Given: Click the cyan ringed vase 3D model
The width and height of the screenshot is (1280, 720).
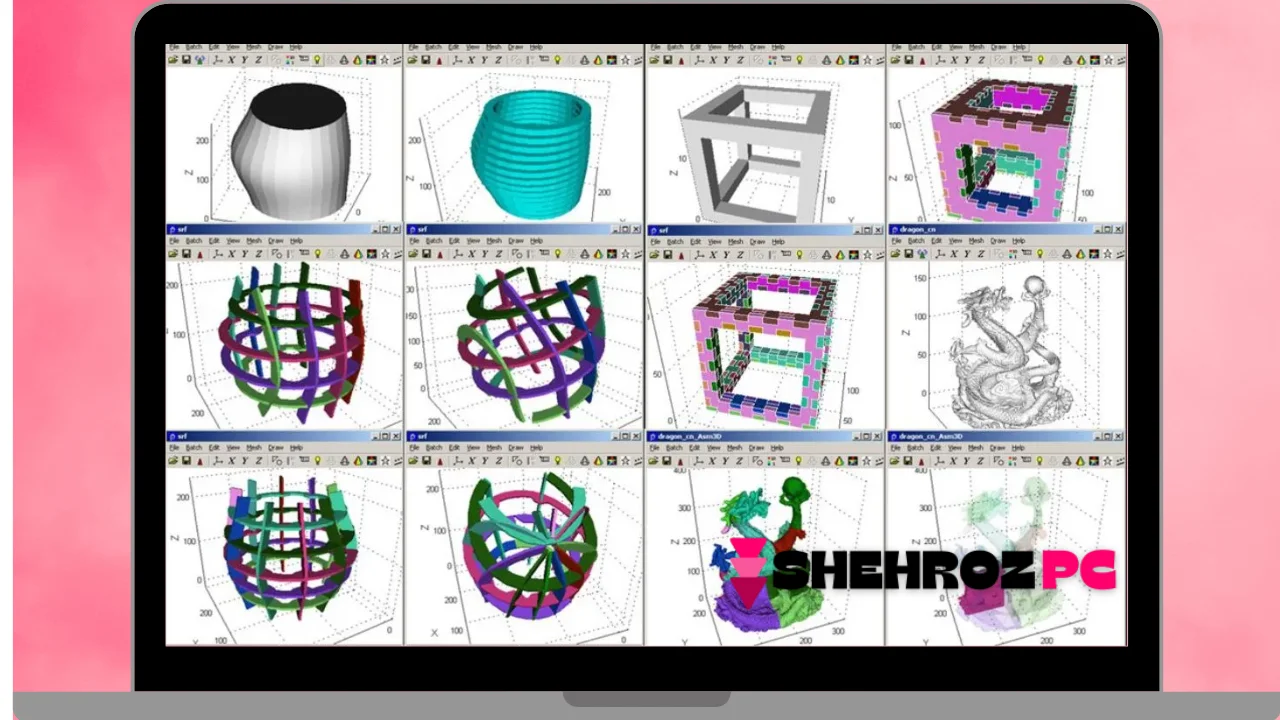Looking at the screenshot, I should [532, 155].
